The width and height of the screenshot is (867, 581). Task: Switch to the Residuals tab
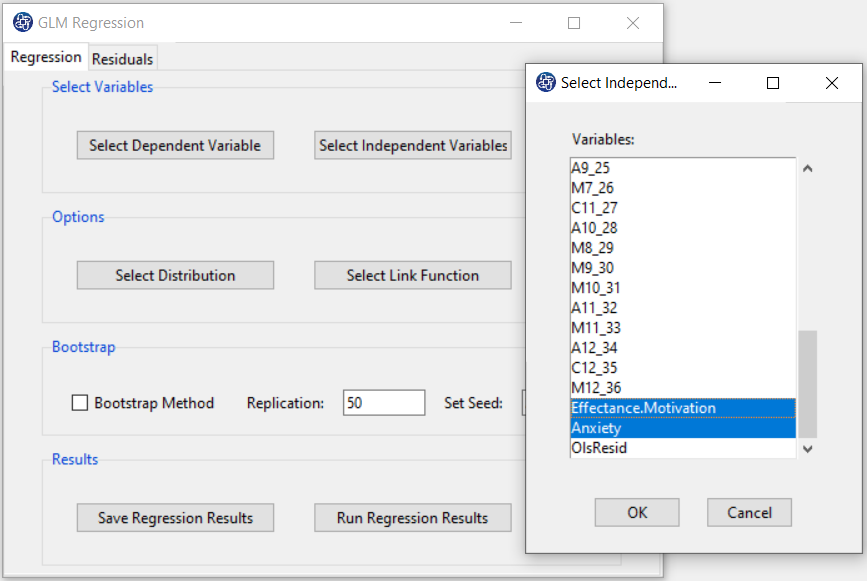[x=122, y=59]
